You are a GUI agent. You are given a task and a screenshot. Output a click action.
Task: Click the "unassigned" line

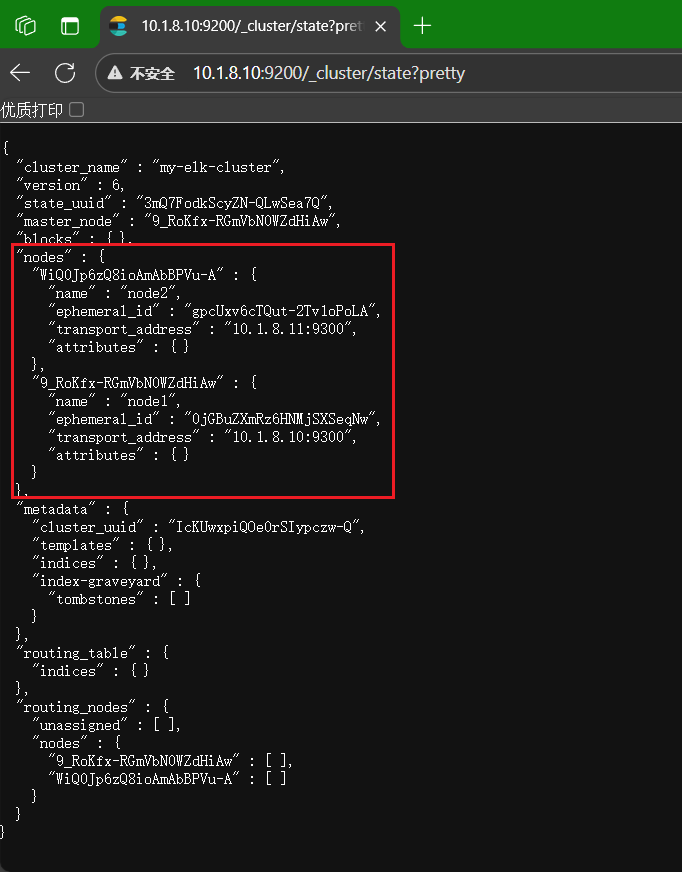[106, 725]
